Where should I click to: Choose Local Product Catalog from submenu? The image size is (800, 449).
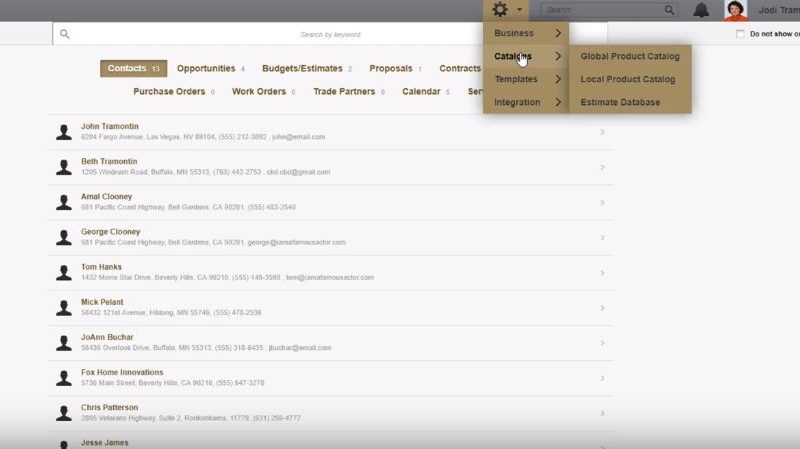[x=627, y=79]
